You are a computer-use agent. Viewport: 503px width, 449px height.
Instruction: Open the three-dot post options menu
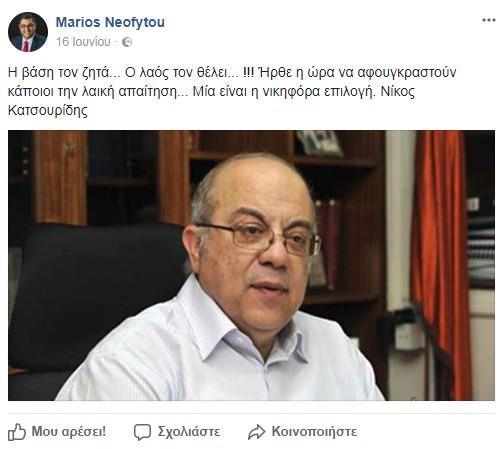(x=488, y=20)
